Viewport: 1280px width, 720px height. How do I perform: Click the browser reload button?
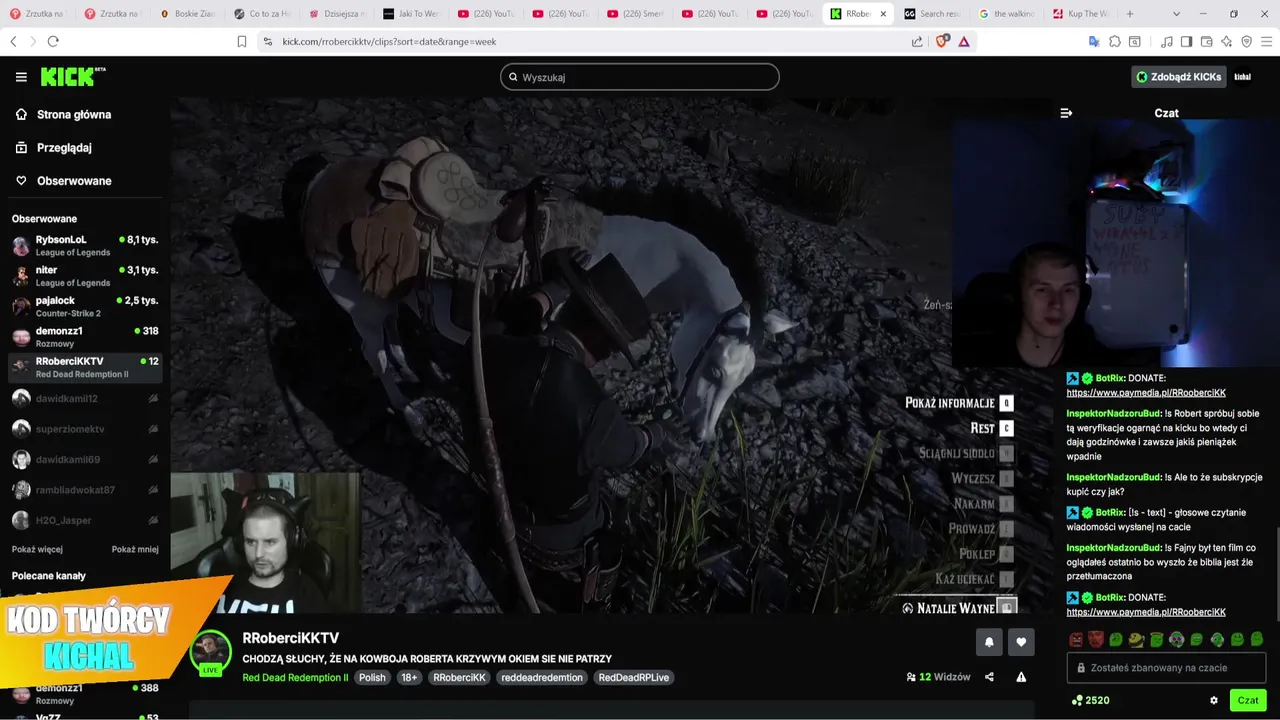pos(53,41)
